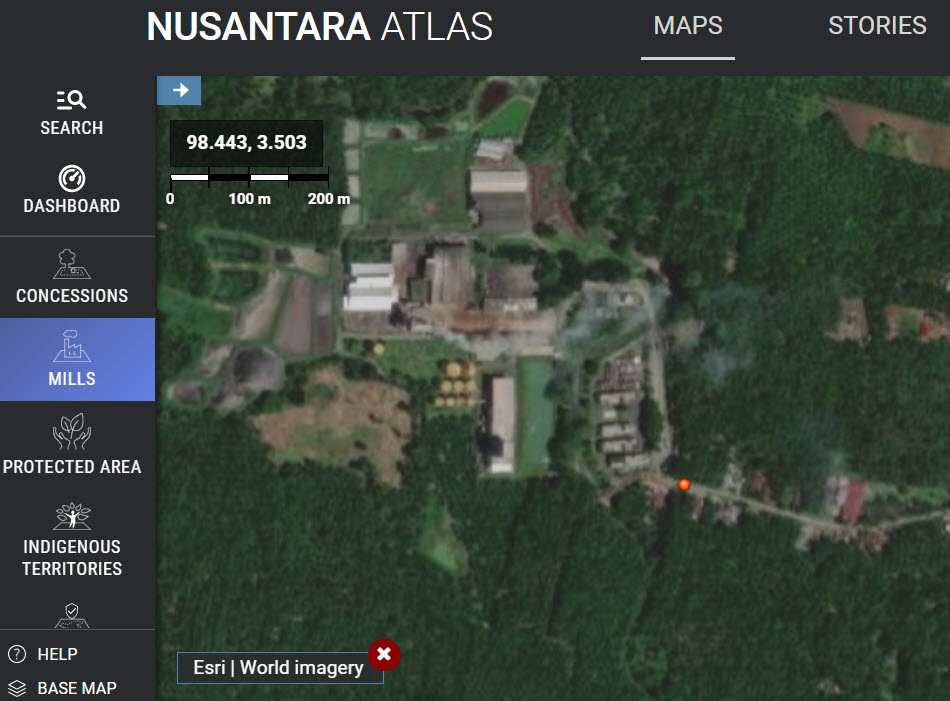Open the Indigenous Territories icon
The width and height of the screenshot is (950, 701).
(71, 516)
